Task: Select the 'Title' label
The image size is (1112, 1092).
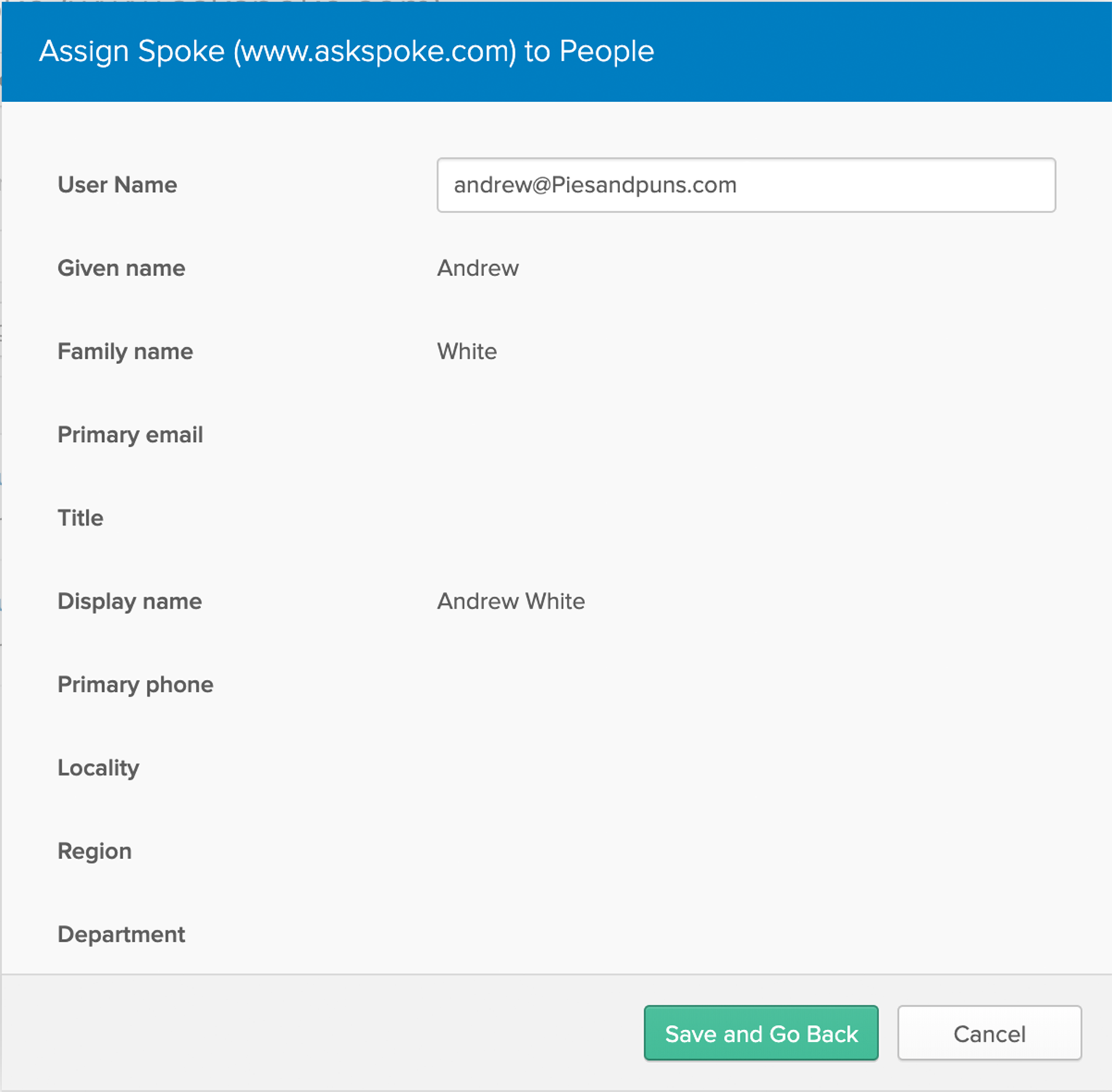Action: [81, 518]
